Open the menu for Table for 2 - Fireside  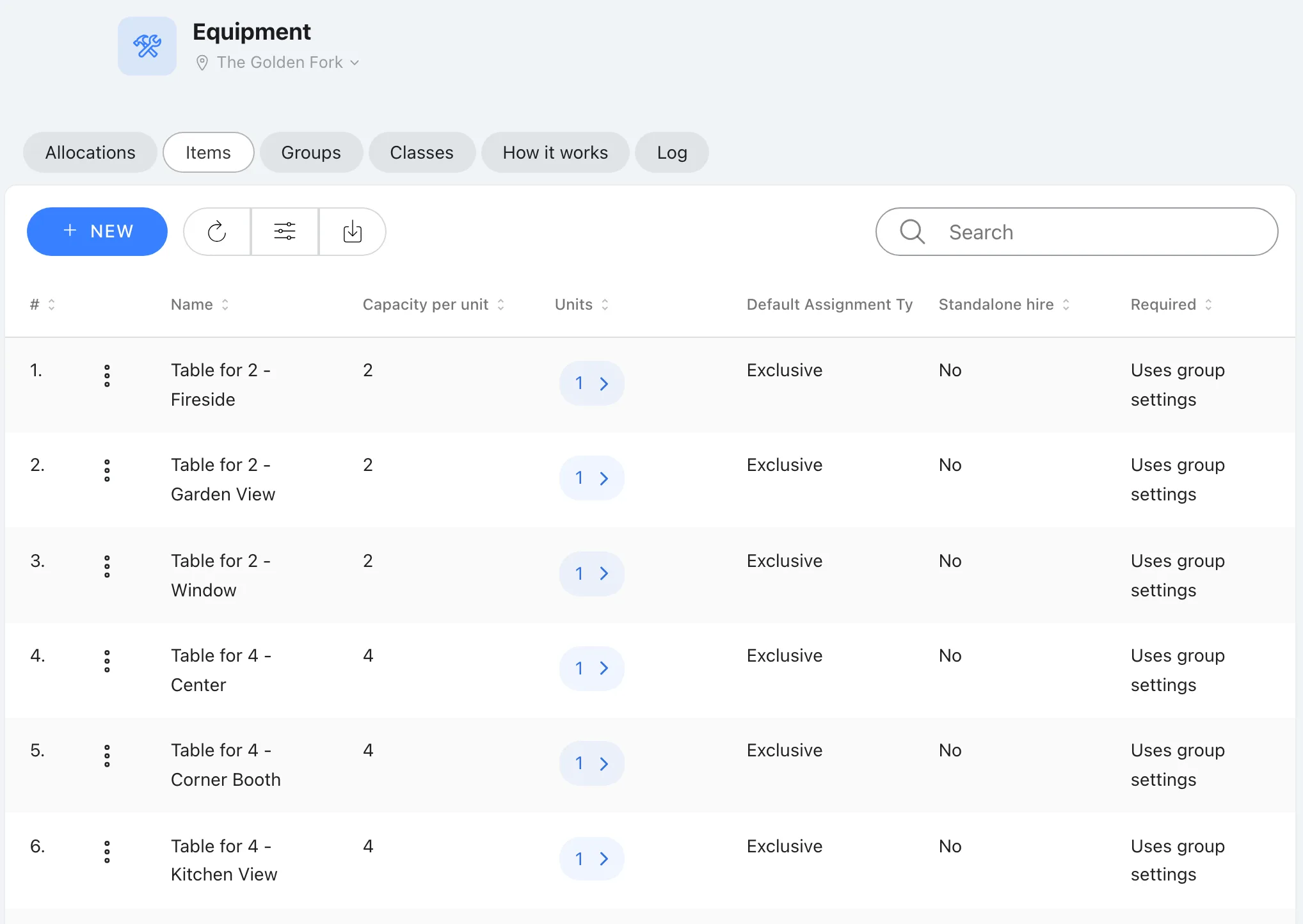pos(107,376)
